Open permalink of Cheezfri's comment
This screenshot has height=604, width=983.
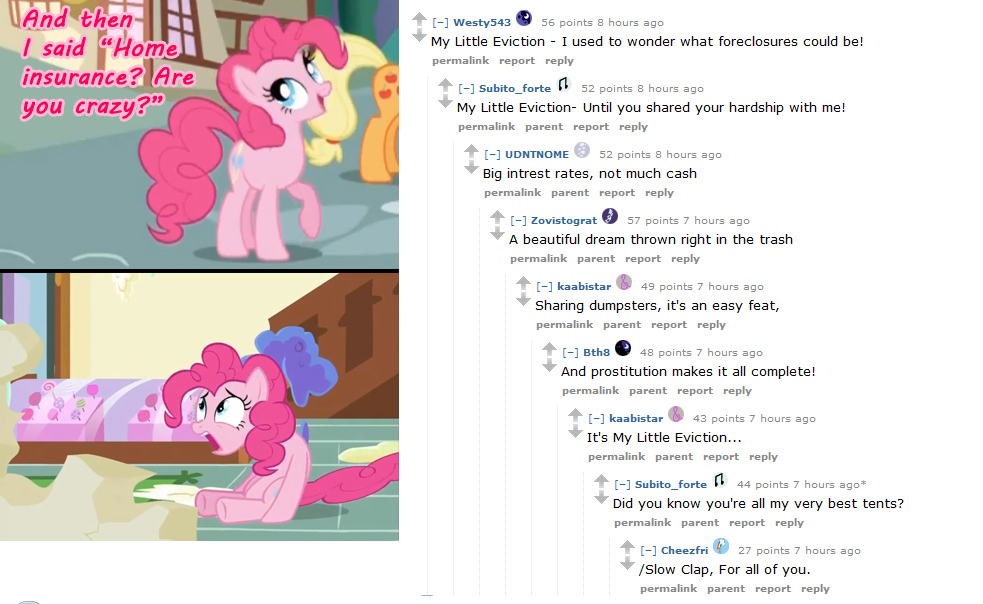pyautogui.click(x=668, y=589)
